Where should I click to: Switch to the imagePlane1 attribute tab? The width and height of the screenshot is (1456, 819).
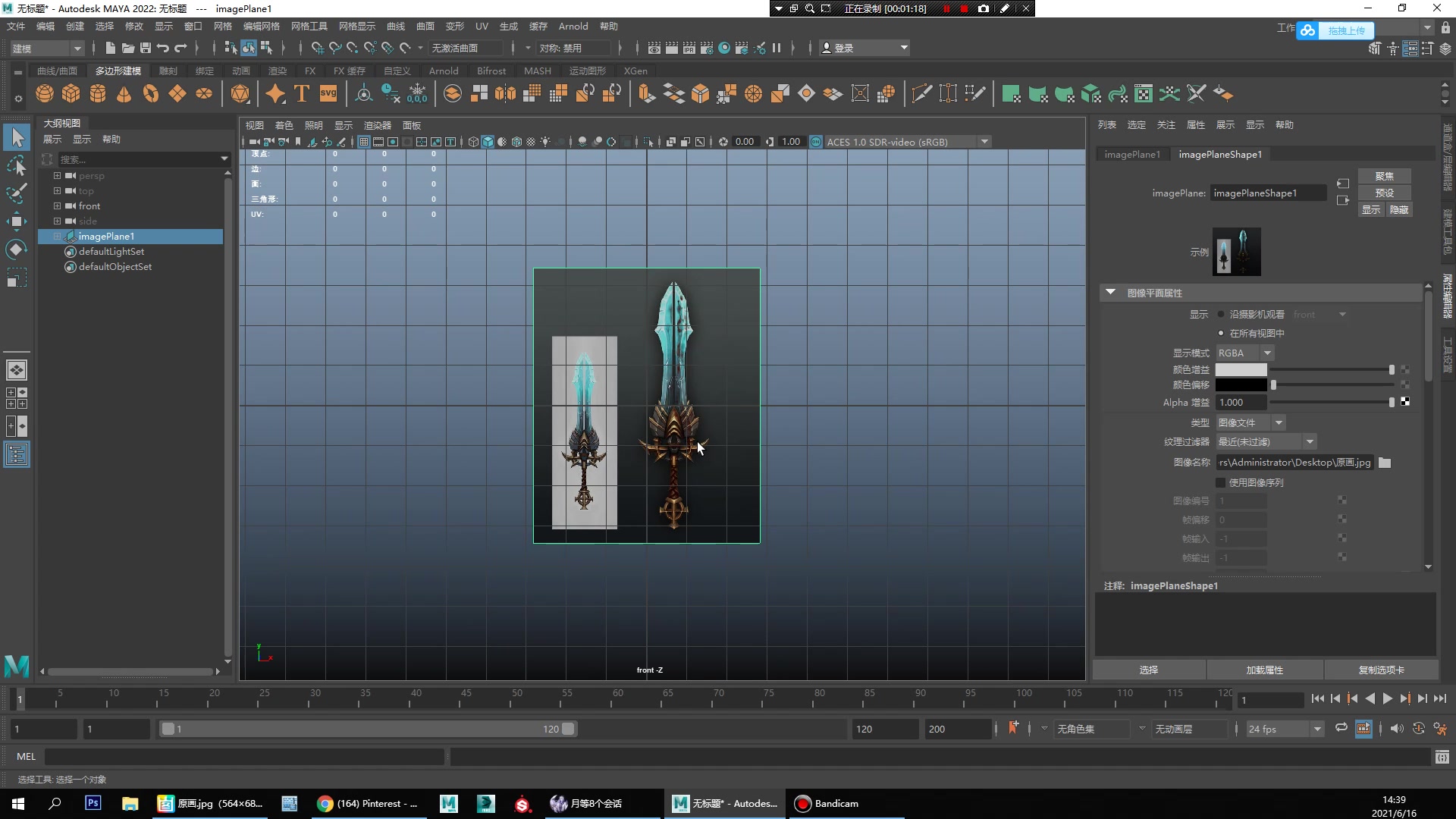coord(1132,155)
